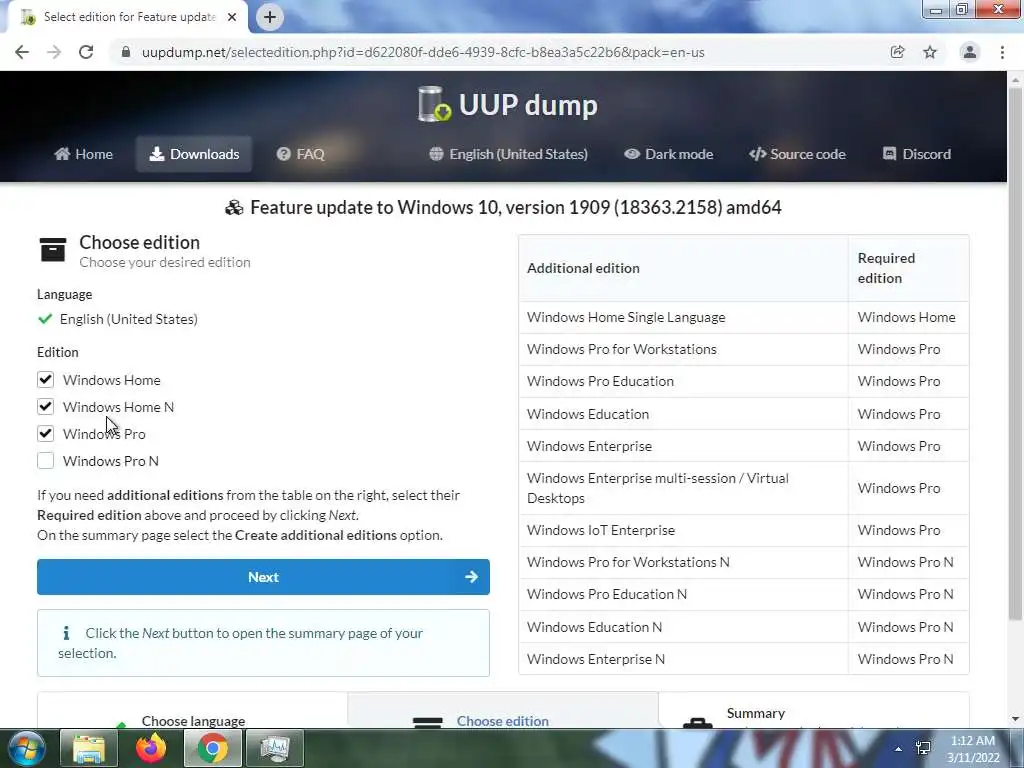Open Windows Explorer from taskbar

(x=89, y=748)
